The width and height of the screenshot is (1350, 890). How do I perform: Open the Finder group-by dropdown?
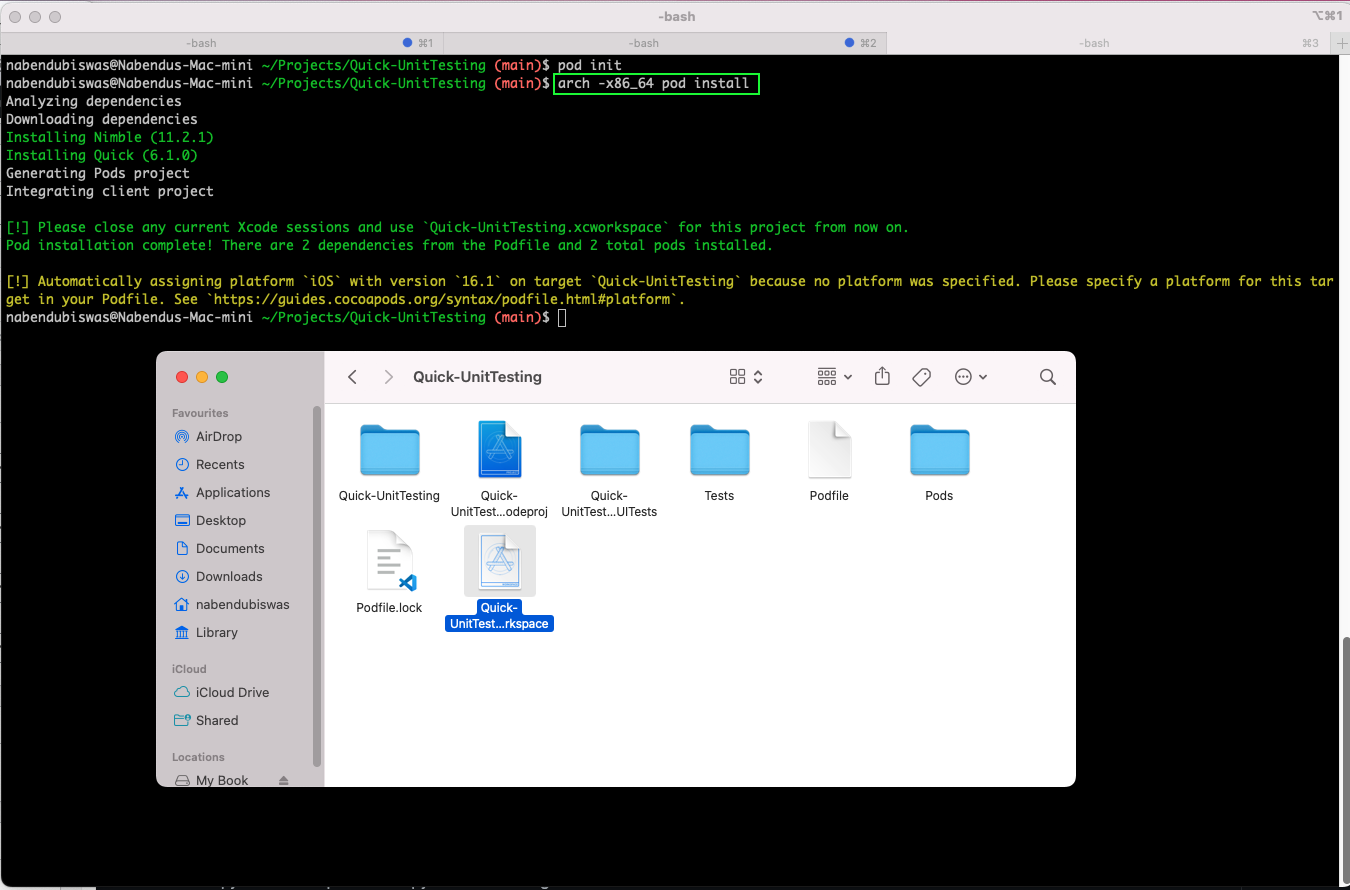[x=834, y=377]
